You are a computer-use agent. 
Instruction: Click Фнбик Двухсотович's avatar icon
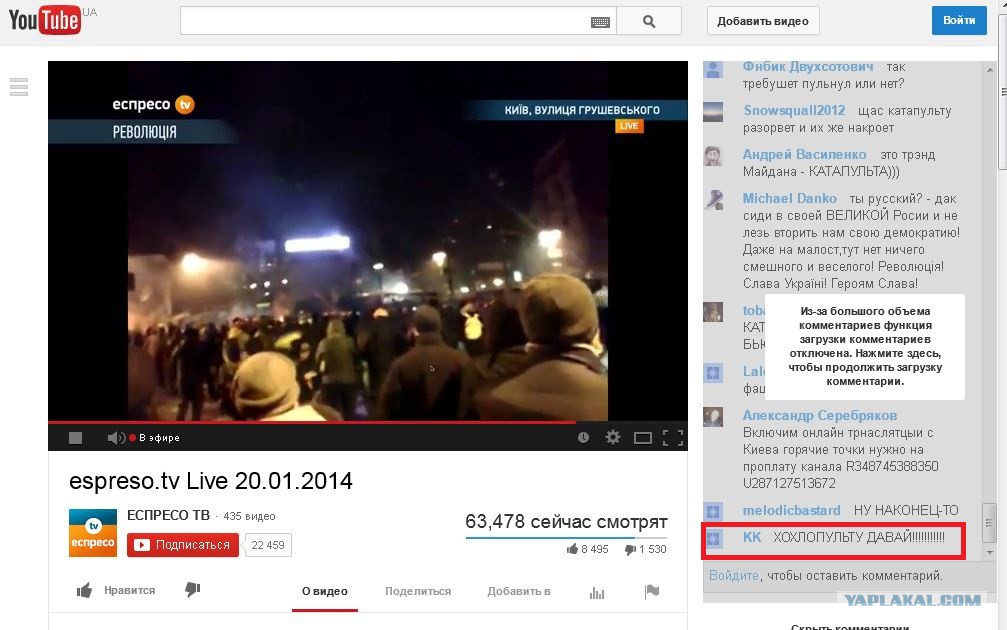pyautogui.click(x=714, y=69)
